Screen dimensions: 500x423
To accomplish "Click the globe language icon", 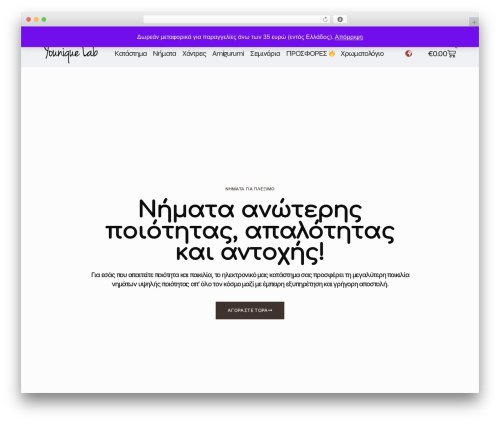I will [408, 53].
